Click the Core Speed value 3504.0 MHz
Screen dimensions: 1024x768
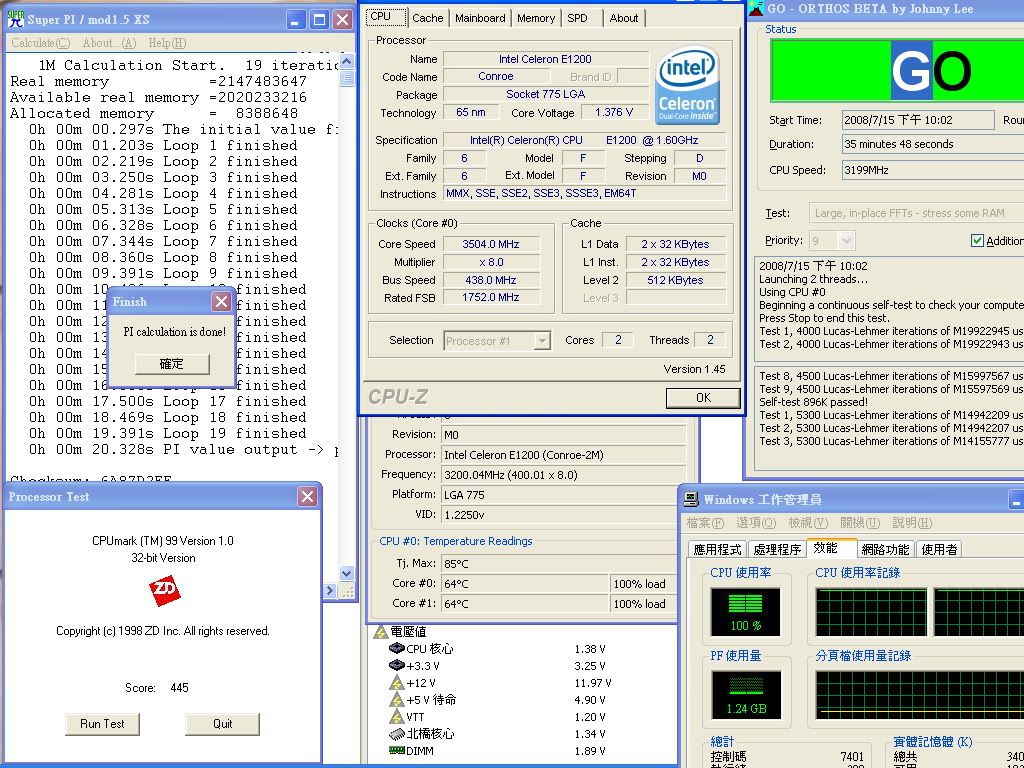[x=491, y=244]
